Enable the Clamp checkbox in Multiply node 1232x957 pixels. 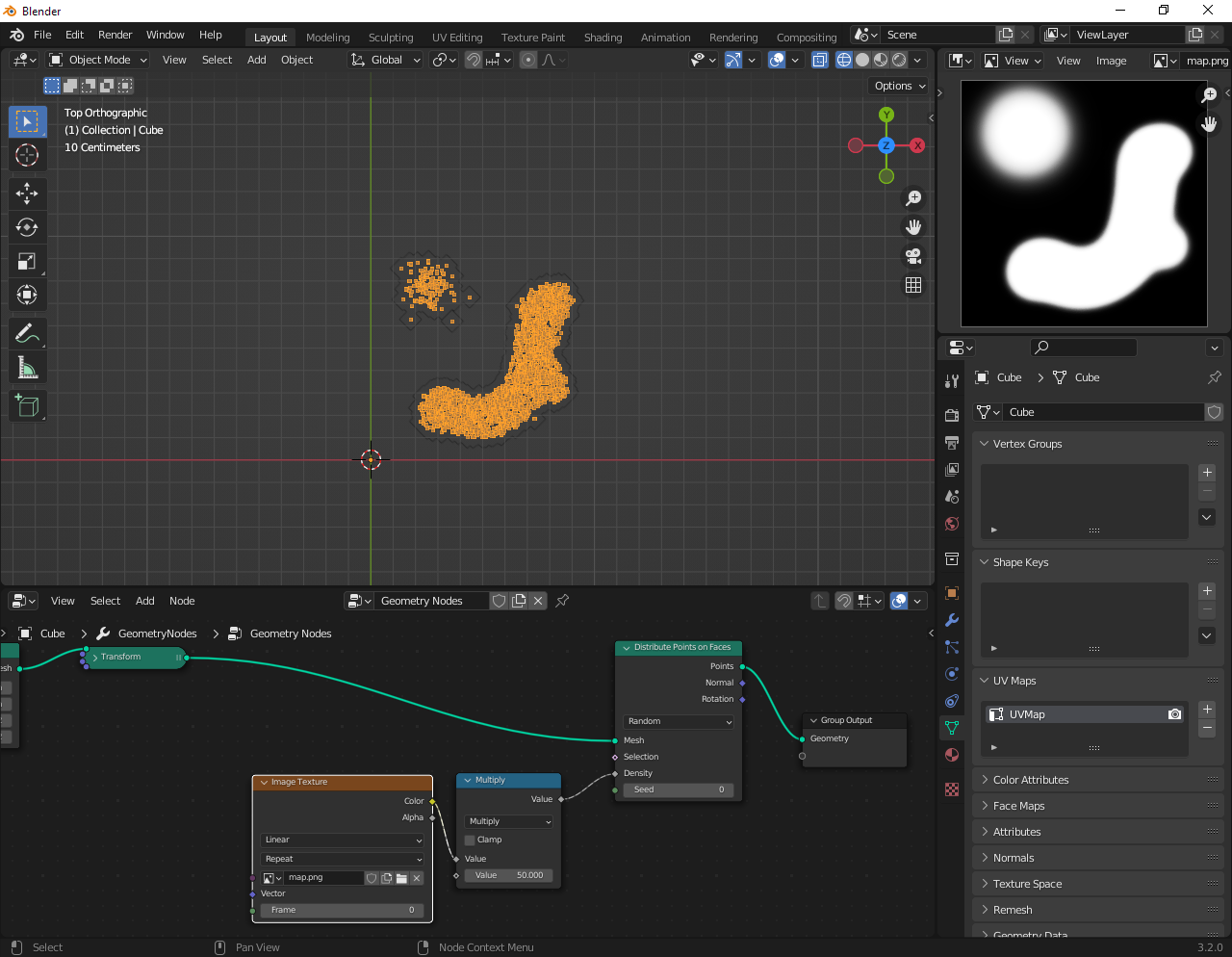click(x=470, y=840)
